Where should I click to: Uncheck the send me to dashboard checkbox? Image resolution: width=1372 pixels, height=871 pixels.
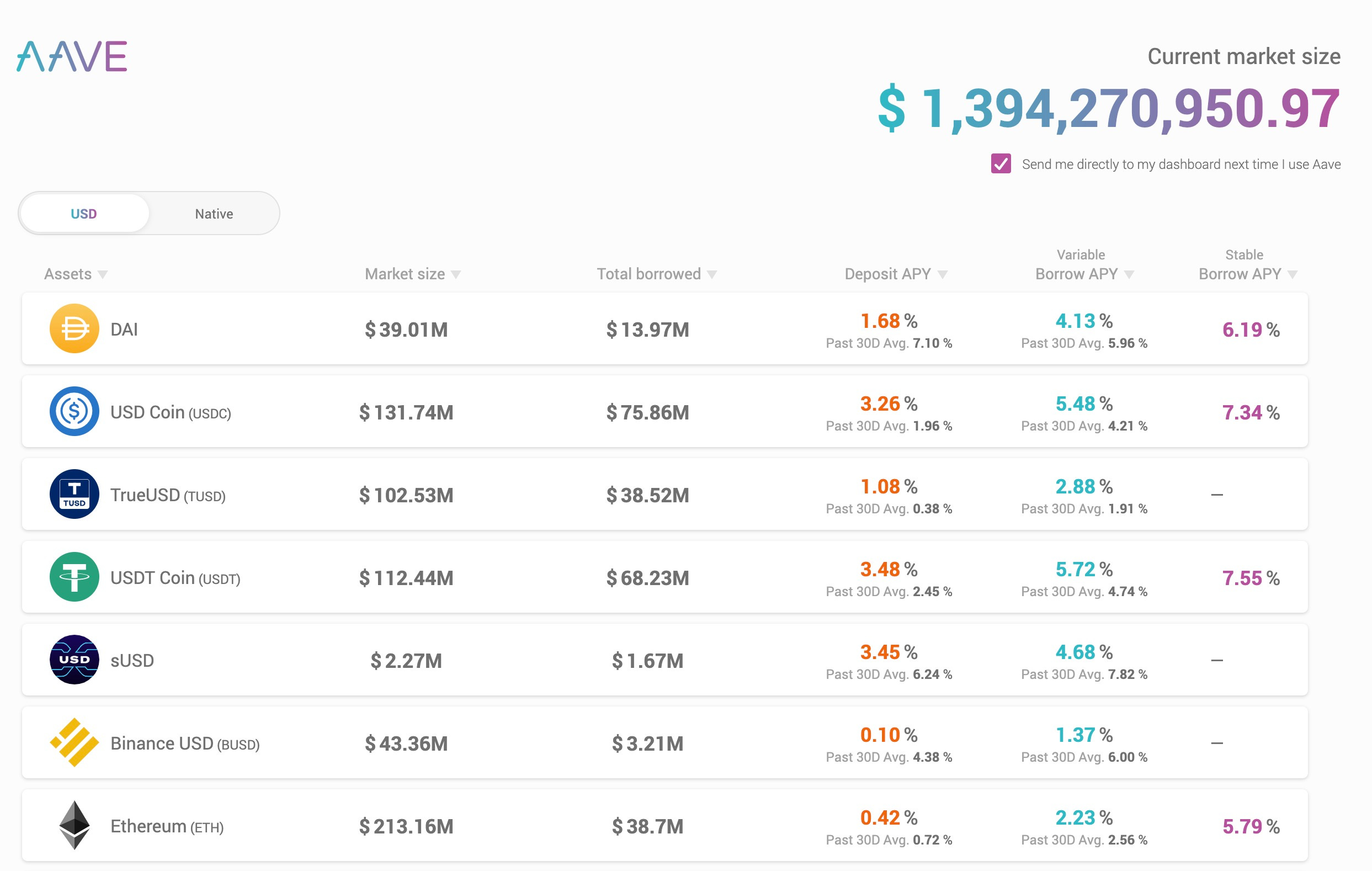point(1001,163)
